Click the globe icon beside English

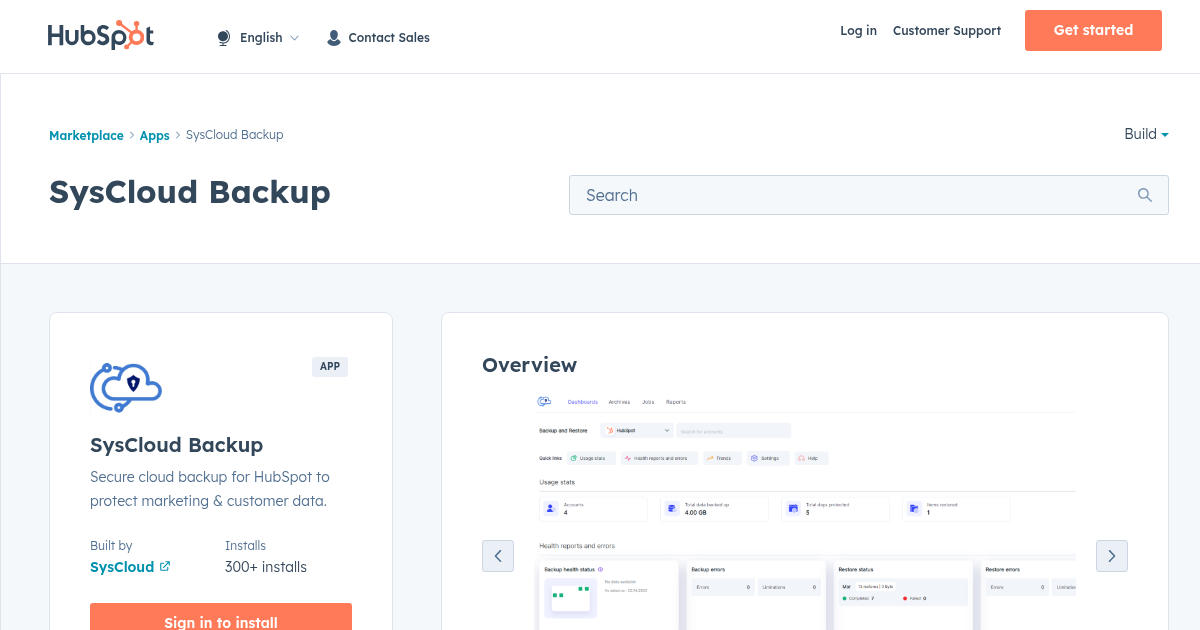coord(222,37)
